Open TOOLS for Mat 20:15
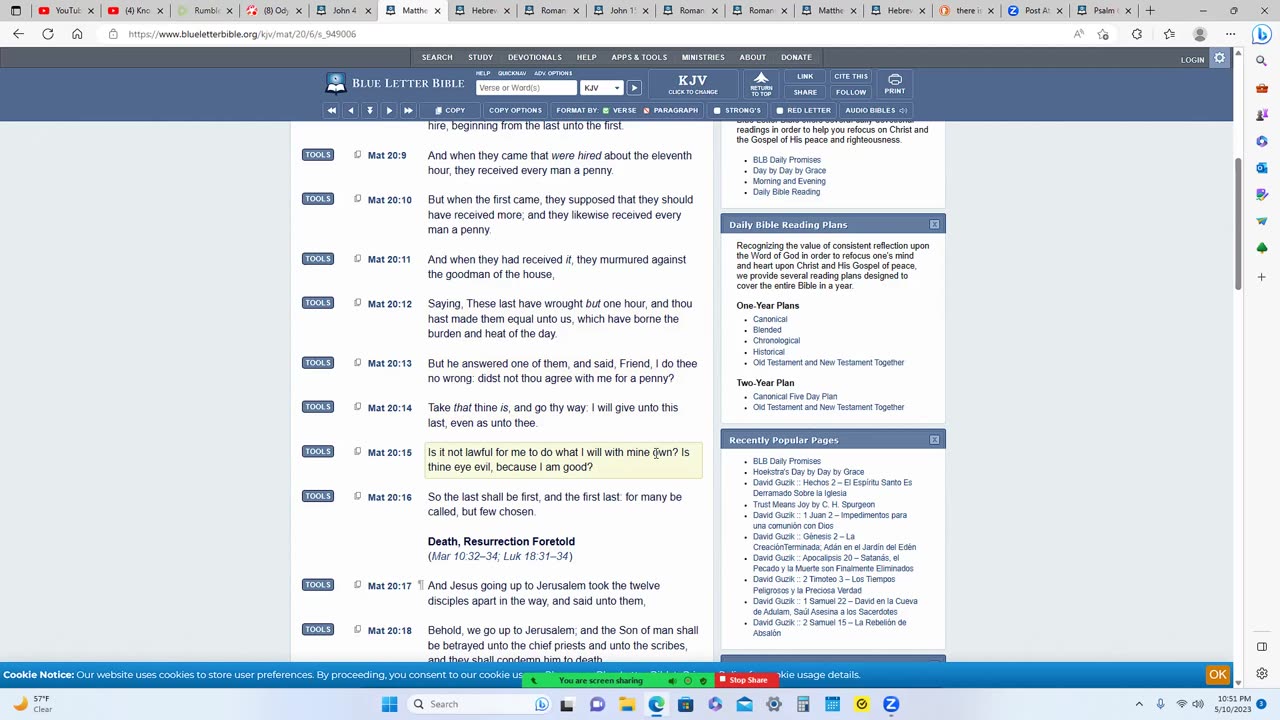1280x720 pixels. (318, 452)
